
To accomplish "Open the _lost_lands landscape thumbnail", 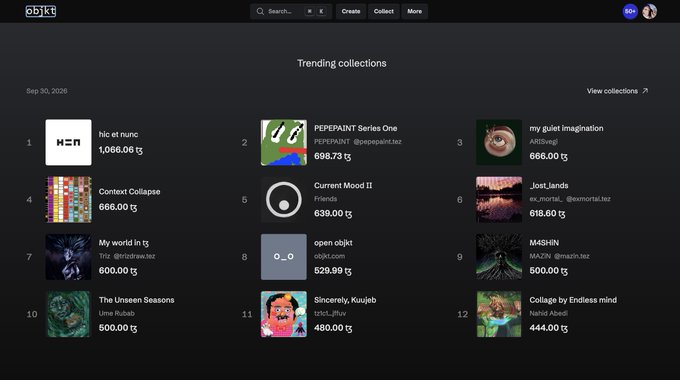I will (499, 200).
